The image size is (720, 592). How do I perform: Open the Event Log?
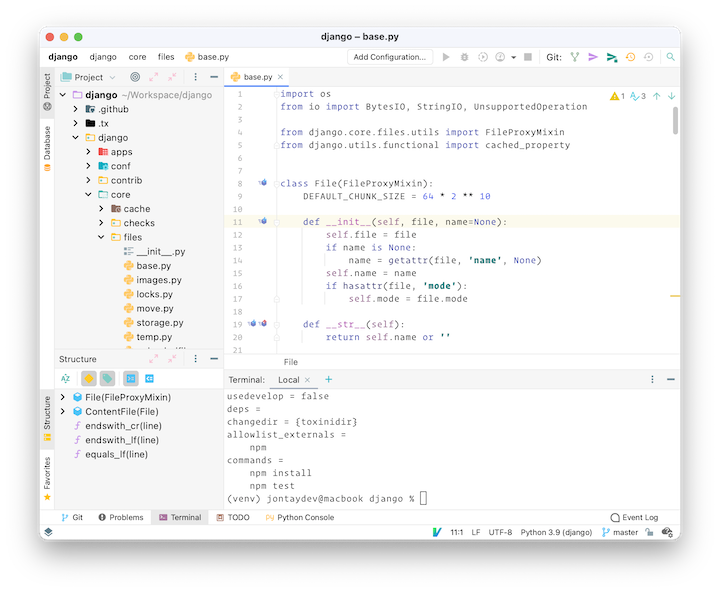634,517
